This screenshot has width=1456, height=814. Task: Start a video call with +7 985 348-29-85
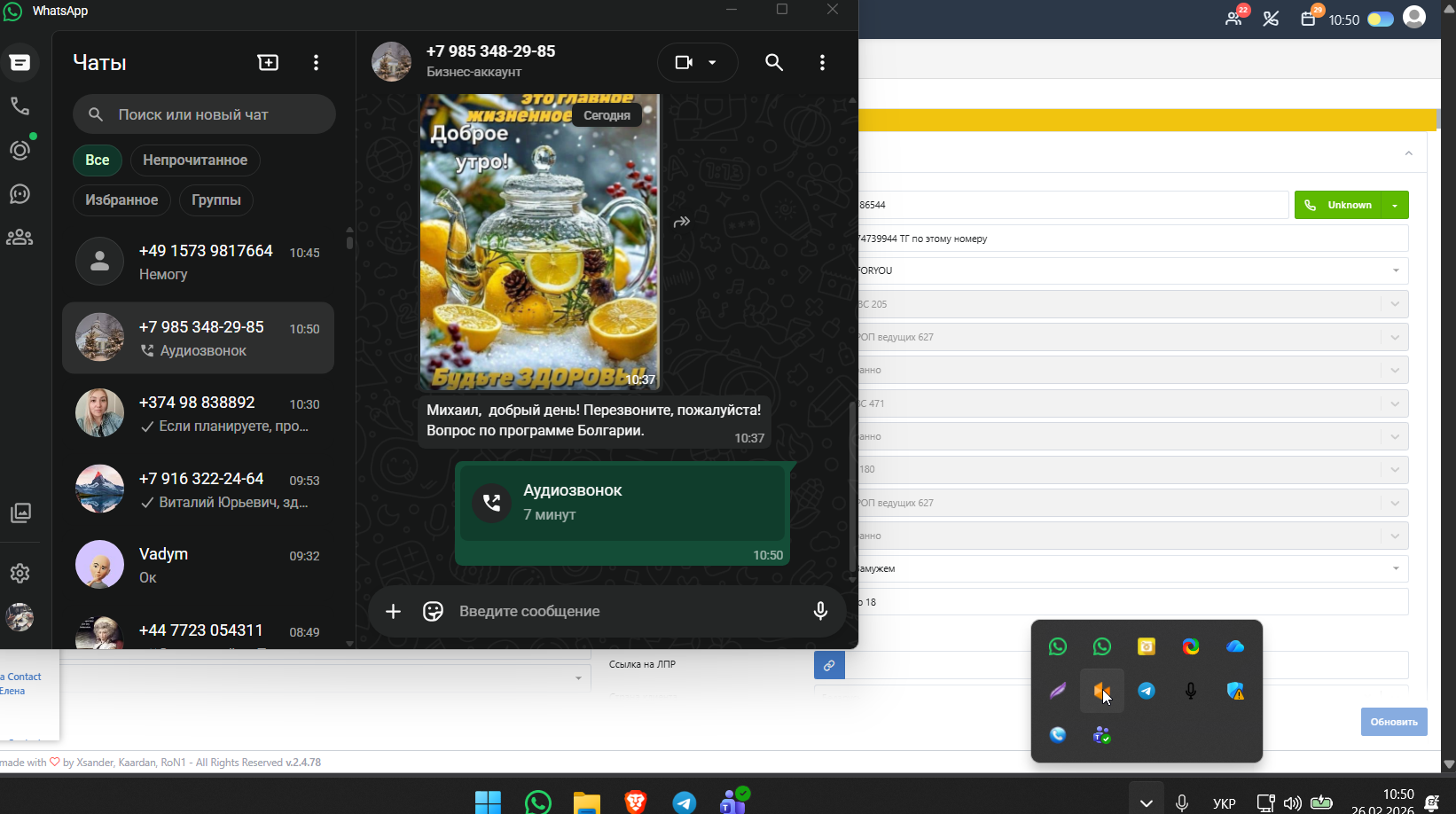(684, 62)
